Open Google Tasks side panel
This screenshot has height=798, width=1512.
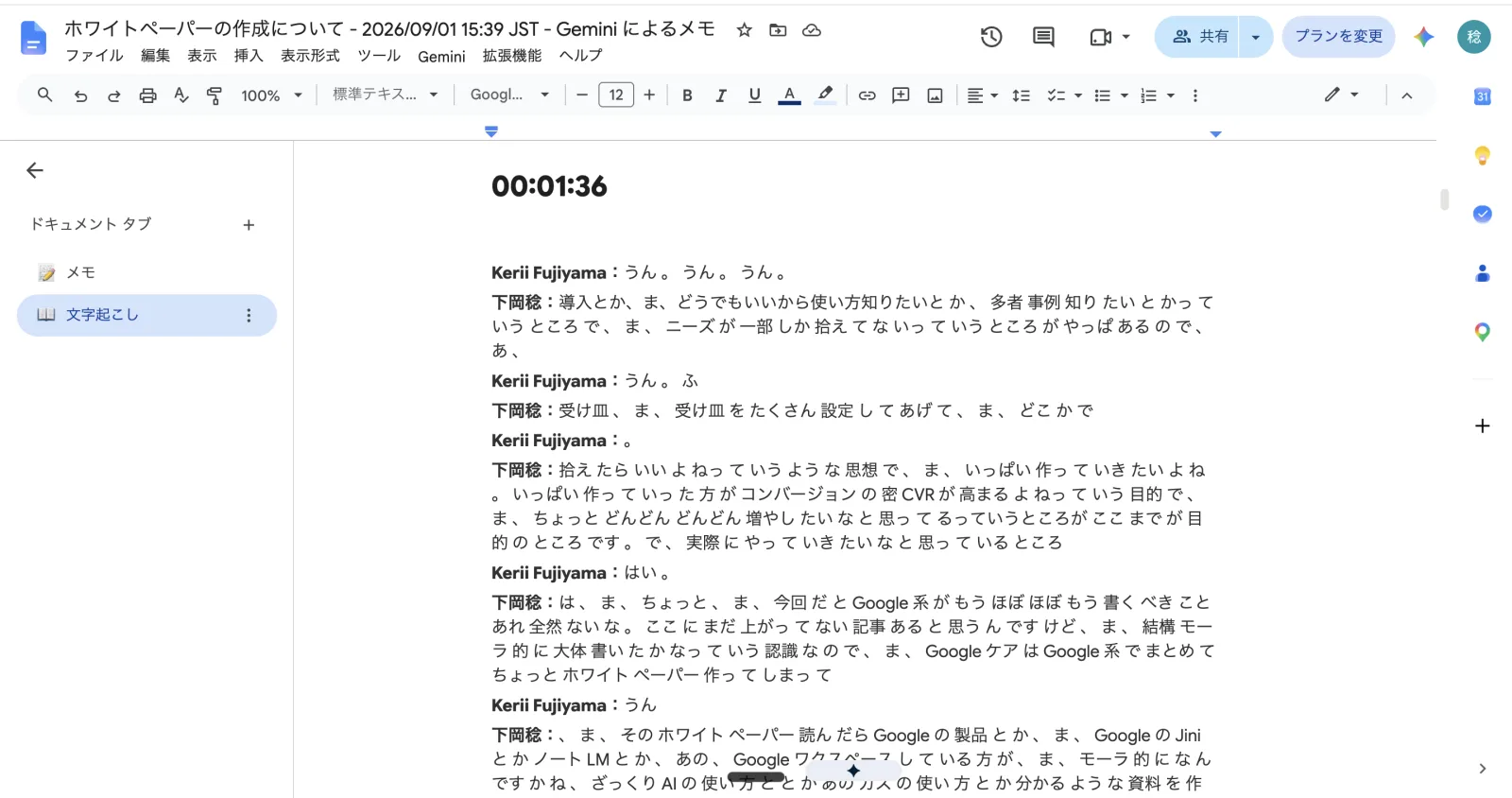[1483, 214]
